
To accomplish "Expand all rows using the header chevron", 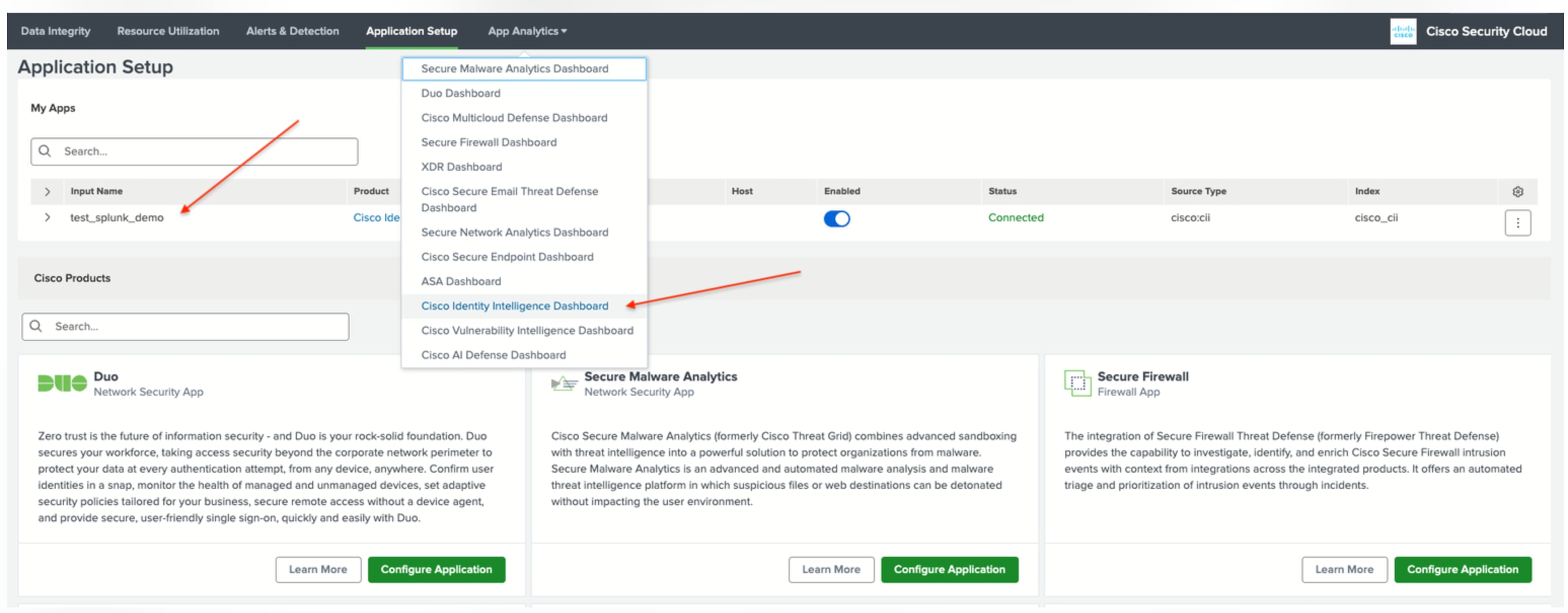I will 48,192.
